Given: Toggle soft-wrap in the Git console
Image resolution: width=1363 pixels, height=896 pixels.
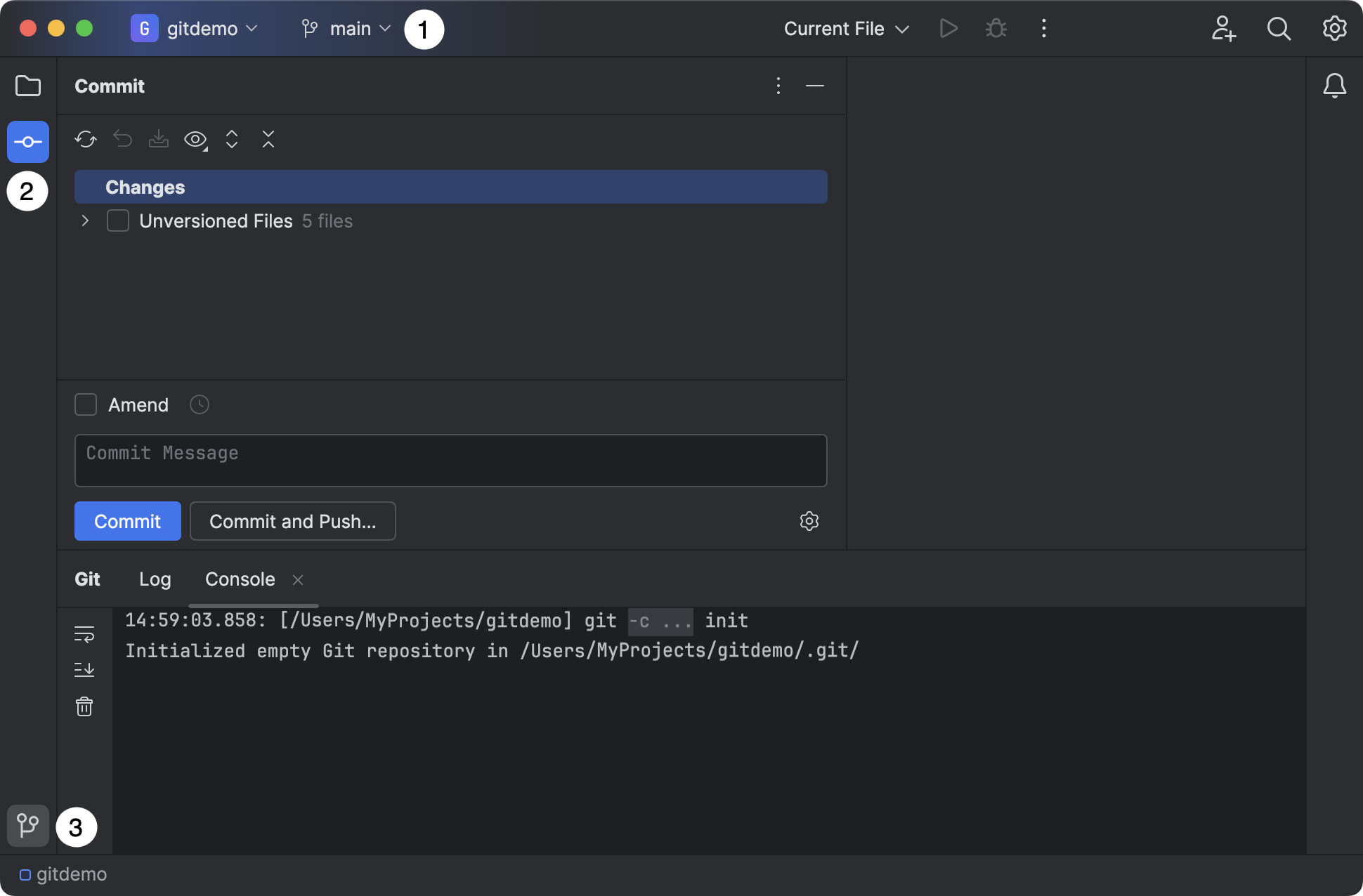Looking at the screenshot, I should (x=84, y=634).
